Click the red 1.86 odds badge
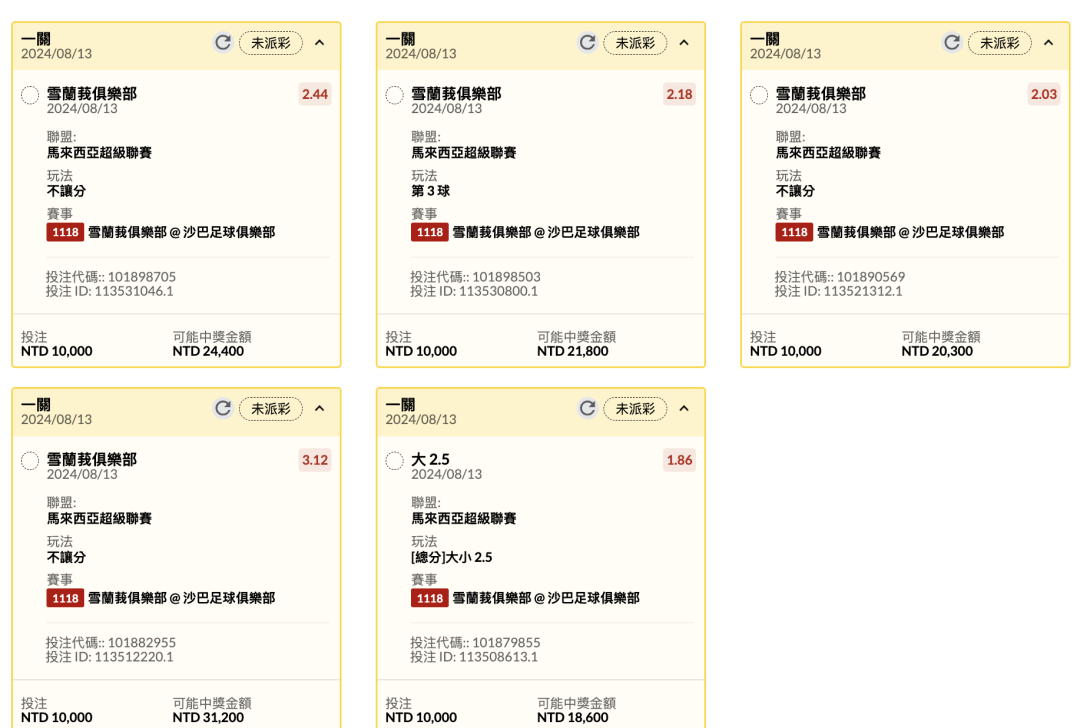 click(x=679, y=461)
